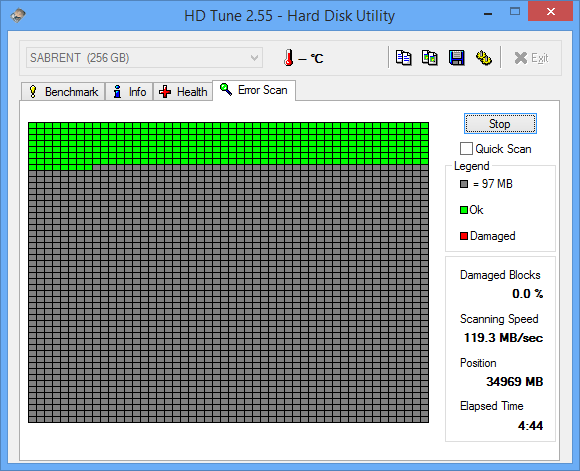Click the Exit button
This screenshot has width=580, height=471.
[x=531, y=58]
